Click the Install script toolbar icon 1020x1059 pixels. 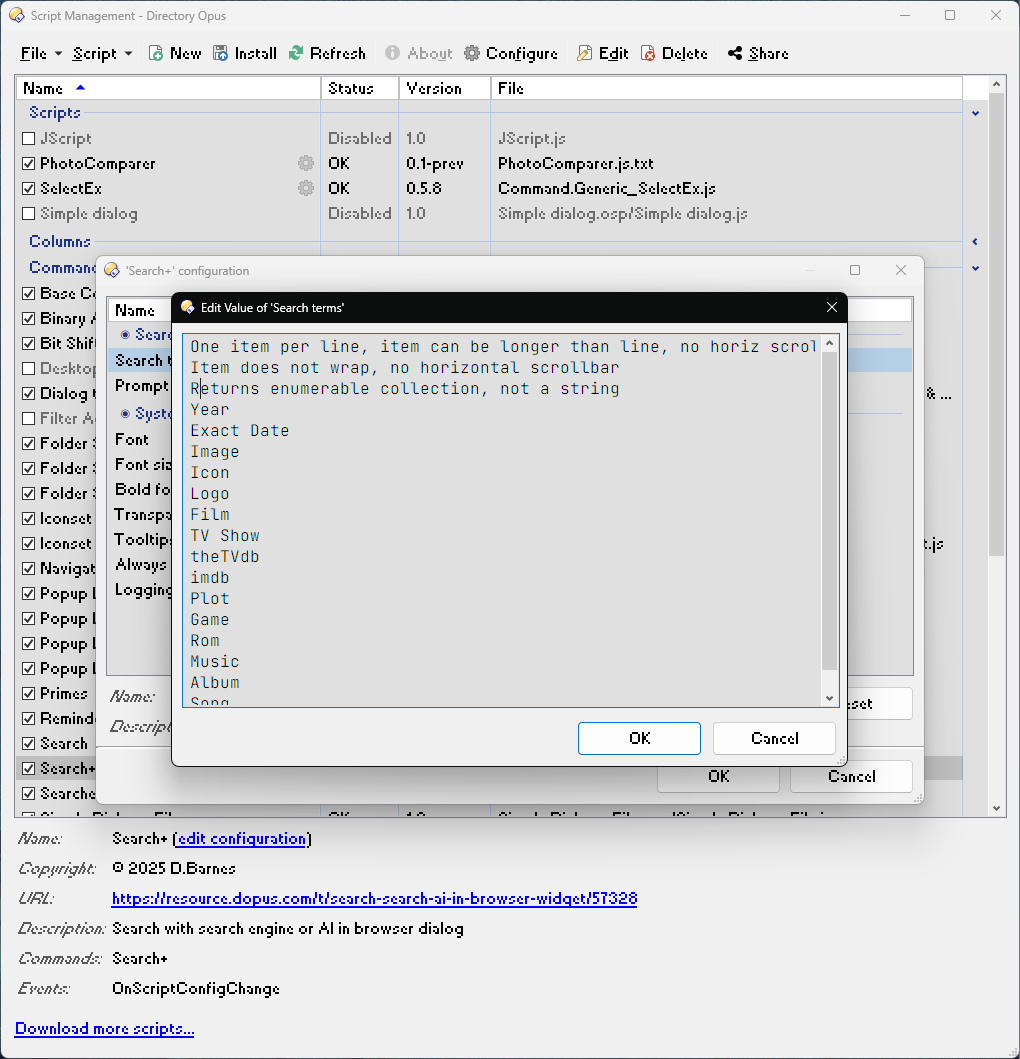(220, 54)
